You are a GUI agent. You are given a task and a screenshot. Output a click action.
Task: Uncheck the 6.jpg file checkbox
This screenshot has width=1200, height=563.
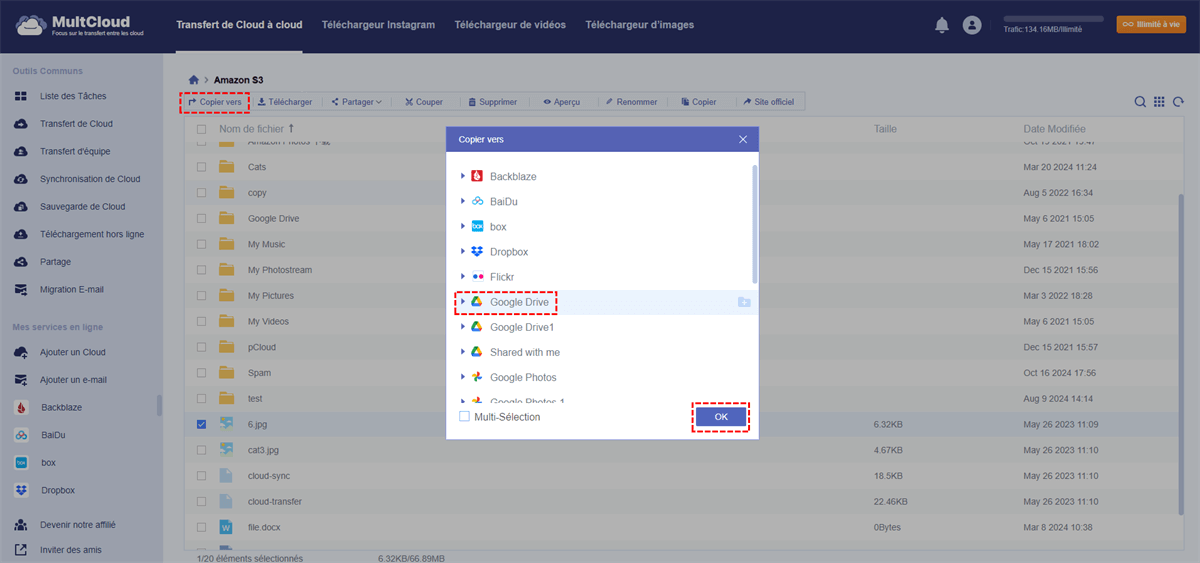pos(202,424)
